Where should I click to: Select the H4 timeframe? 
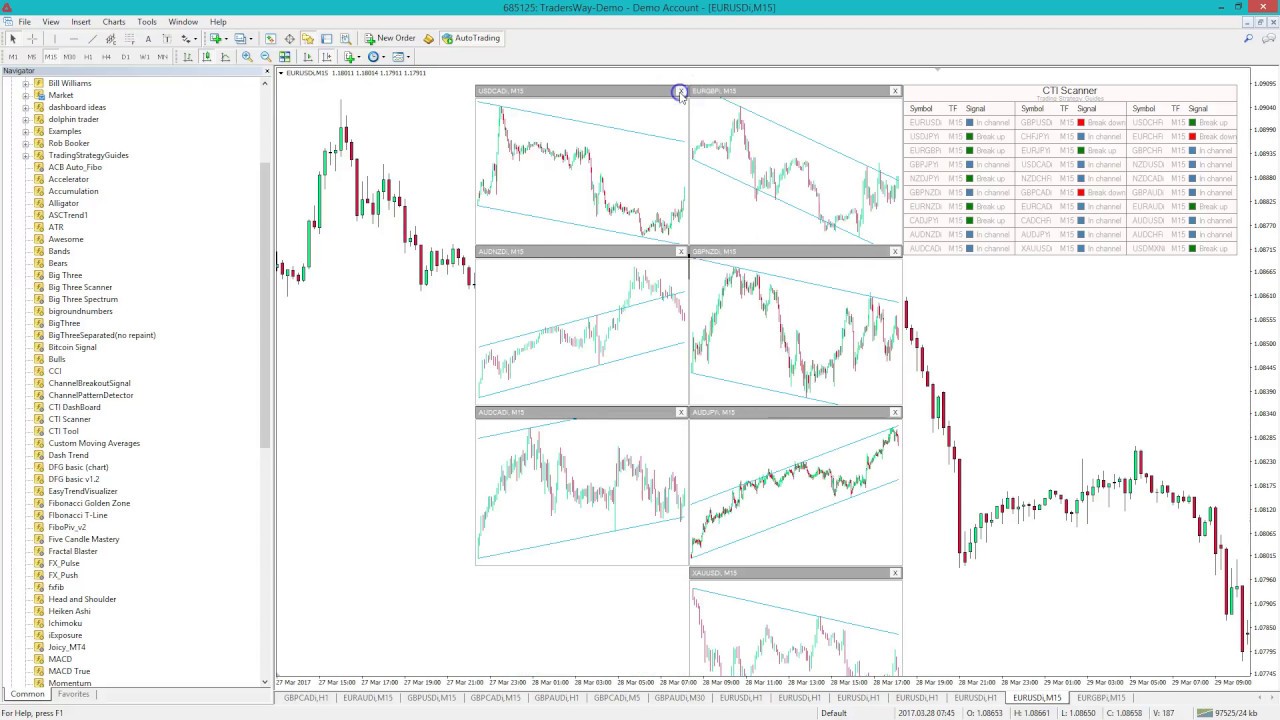point(106,57)
